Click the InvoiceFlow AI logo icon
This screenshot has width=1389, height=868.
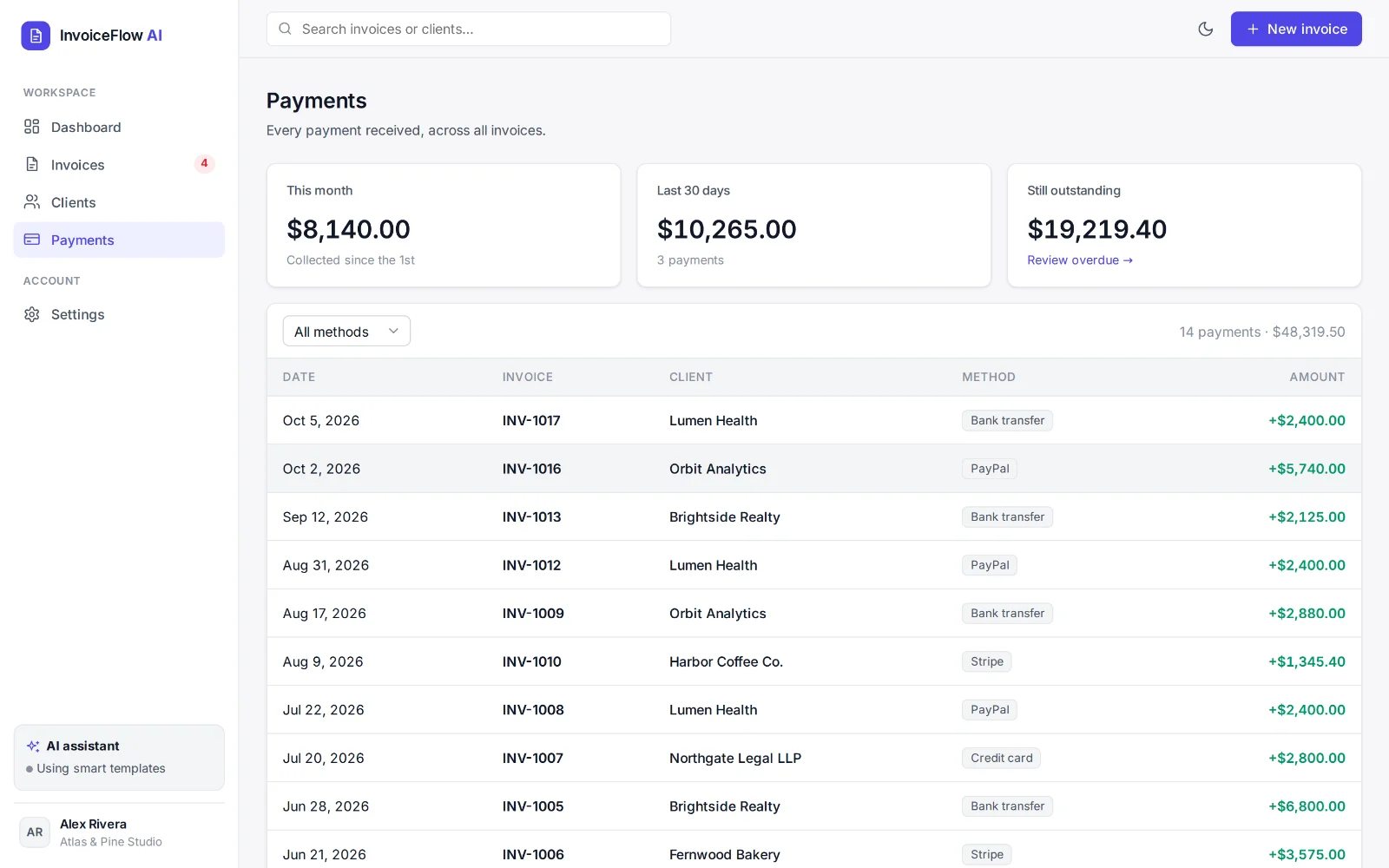coord(36,36)
